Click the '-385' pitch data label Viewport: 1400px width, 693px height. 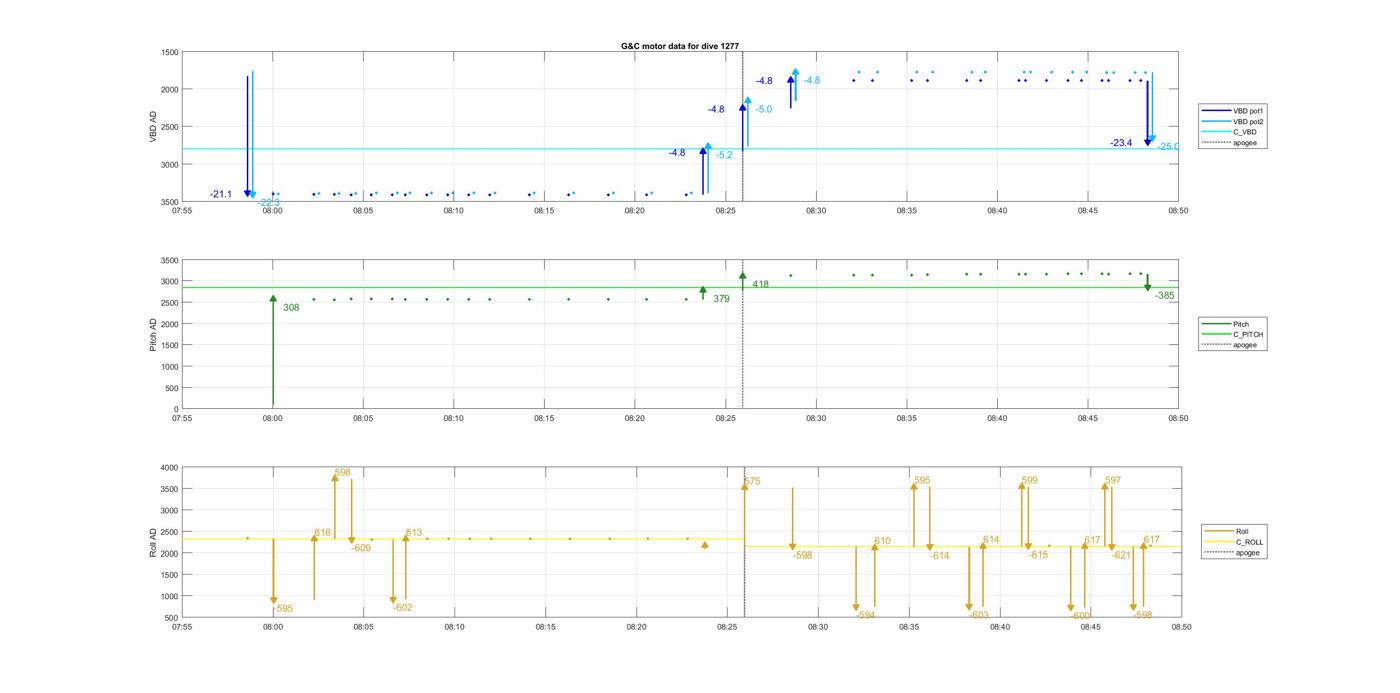coord(1165,296)
